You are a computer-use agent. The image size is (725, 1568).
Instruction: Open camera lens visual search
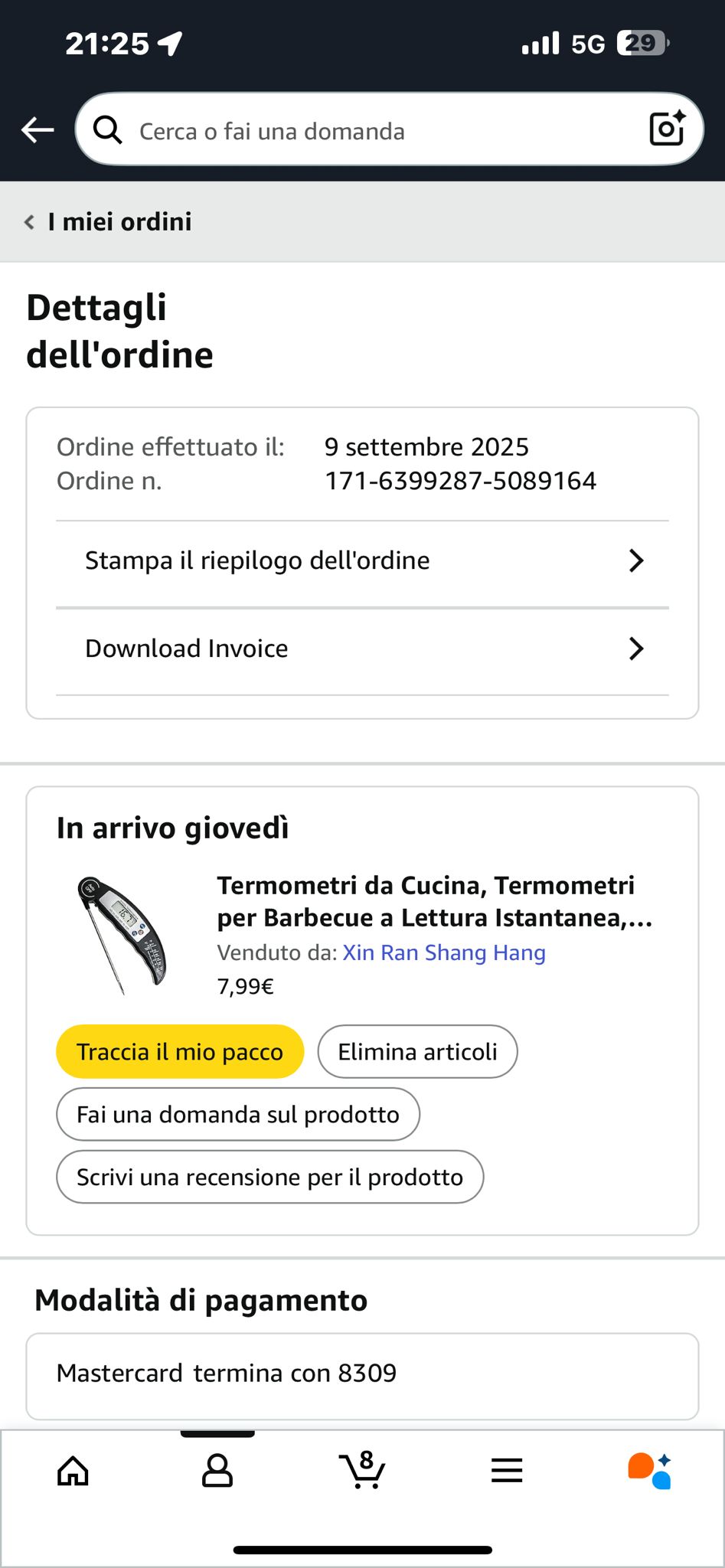point(666,129)
